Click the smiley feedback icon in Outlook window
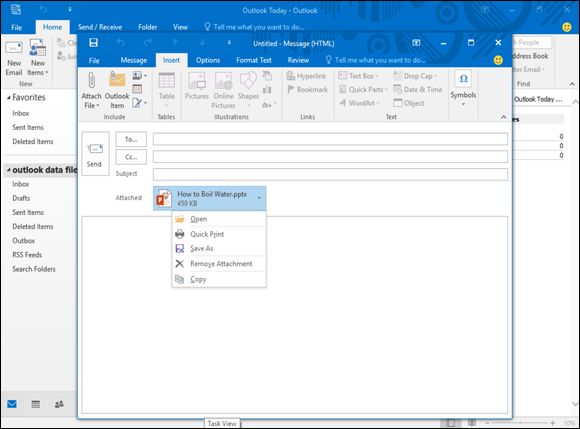580x429 pixels. point(567,27)
